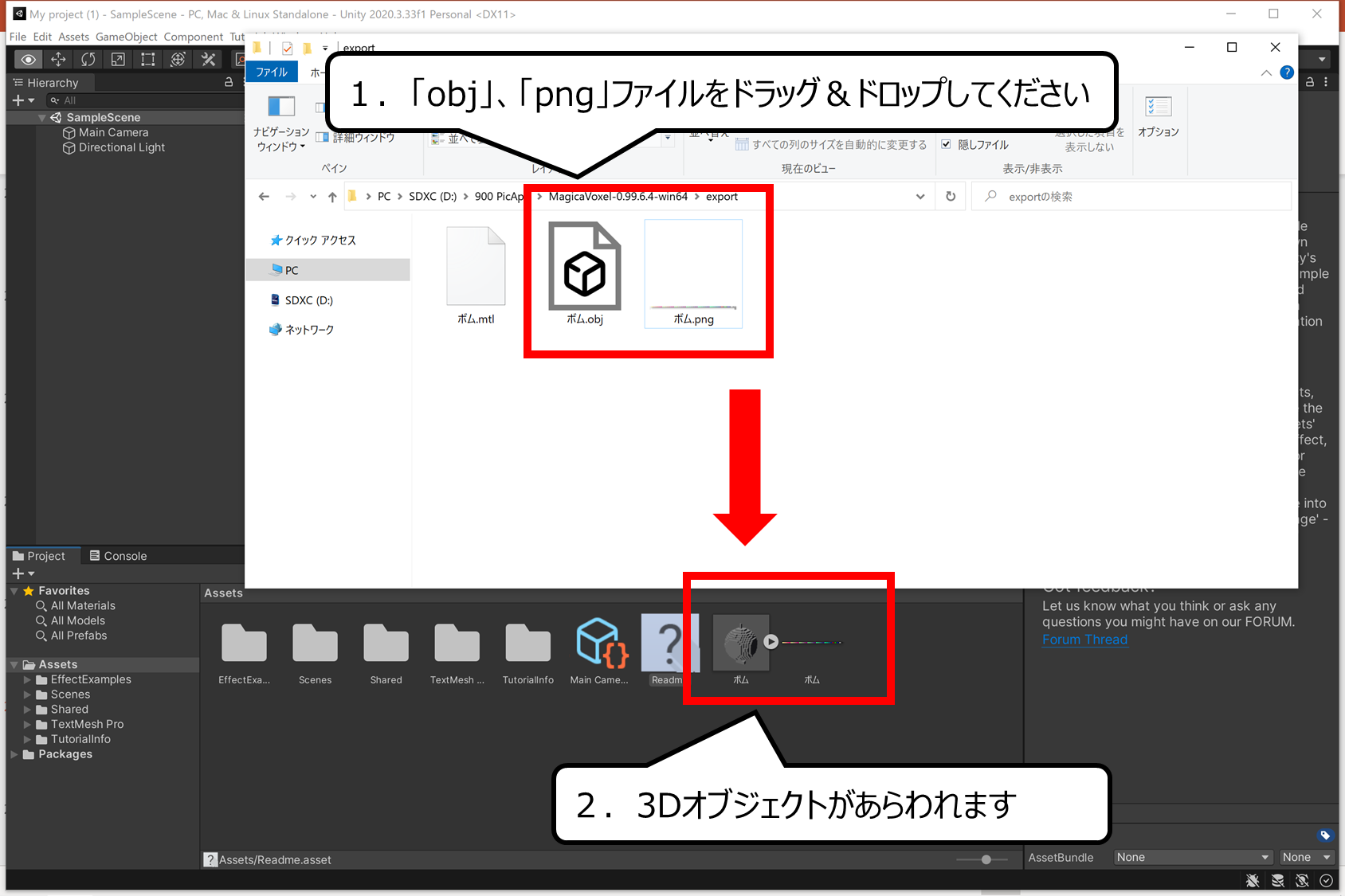1345x896 pixels.
Task: Click the MagicaVoxel-0.99.6.4-win64 breadcrumb
Action: [x=618, y=197]
